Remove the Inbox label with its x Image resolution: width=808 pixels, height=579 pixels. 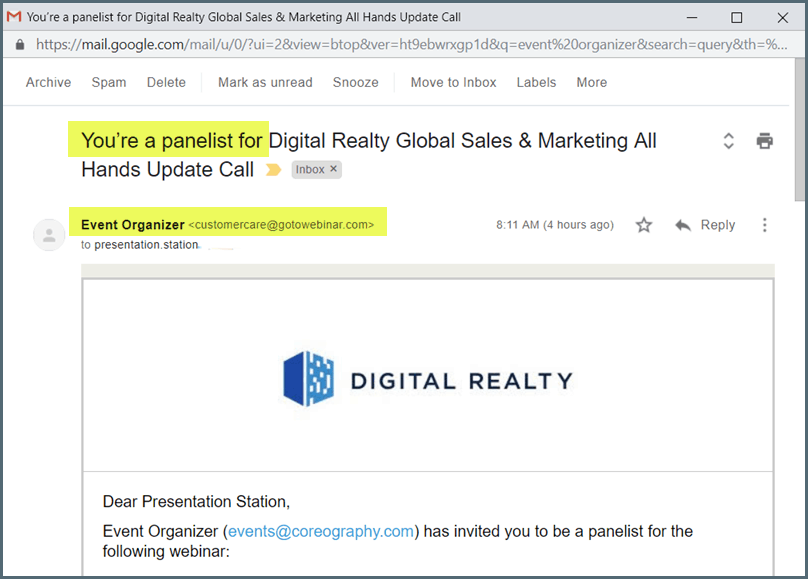tap(333, 168)
